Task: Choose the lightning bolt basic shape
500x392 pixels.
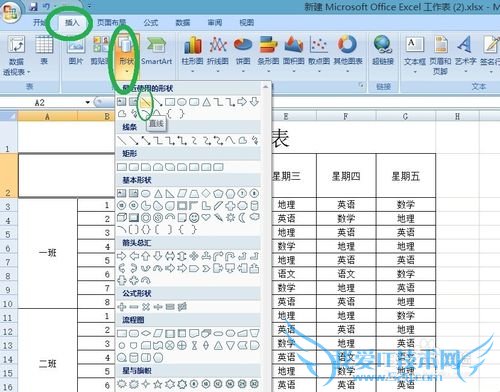Action: [x=218, y=218]
